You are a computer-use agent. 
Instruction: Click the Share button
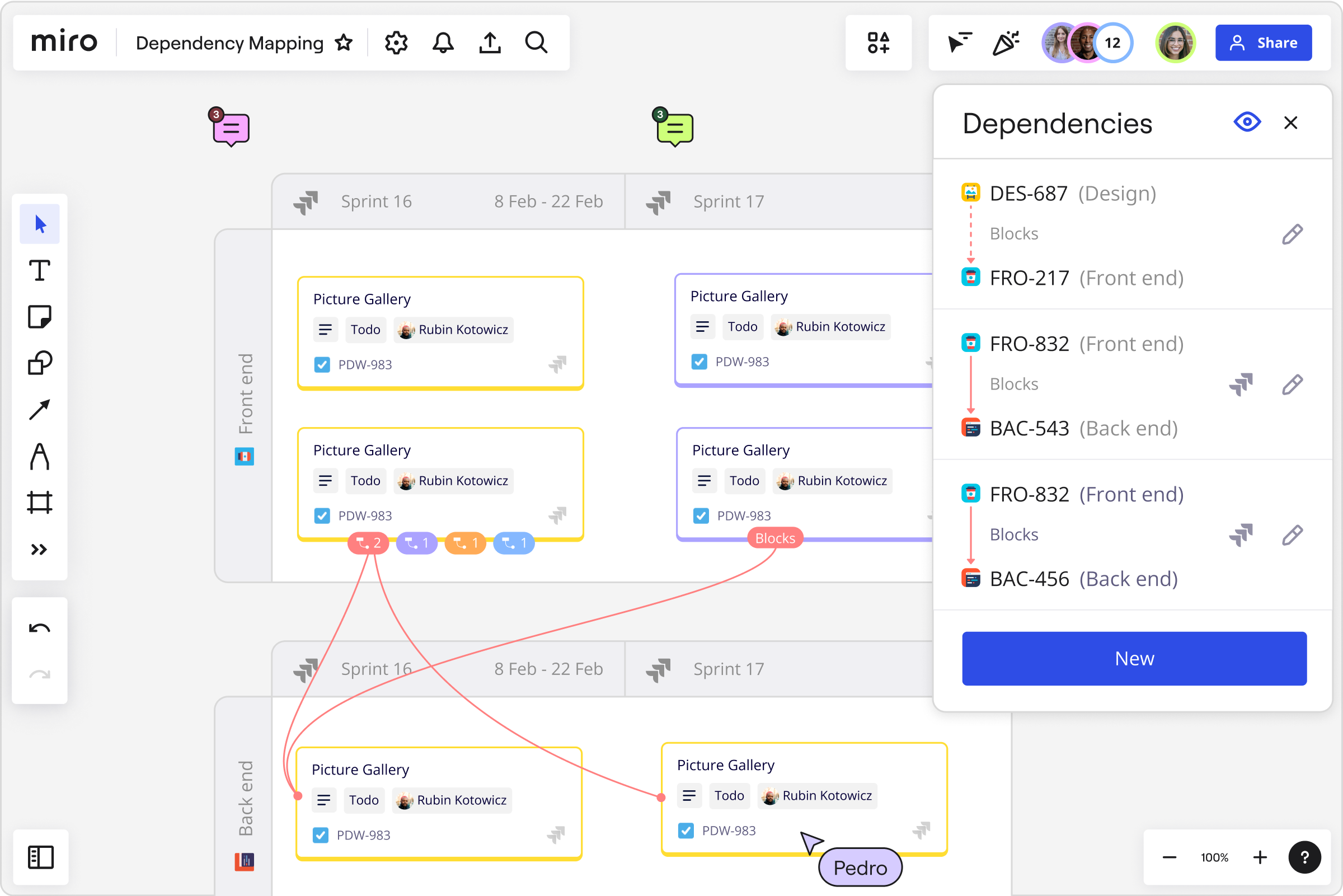[1263, 43]
